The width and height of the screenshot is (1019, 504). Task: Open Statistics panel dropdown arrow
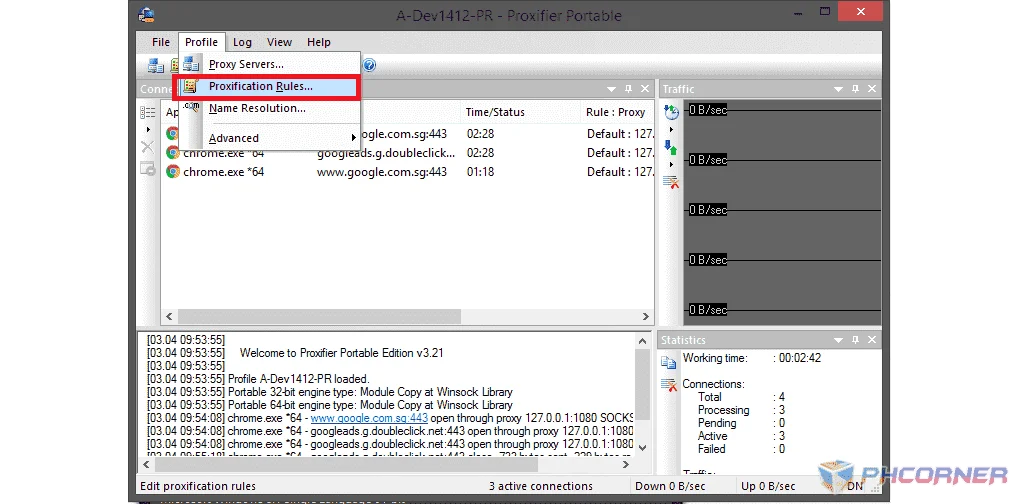click(838, 340)
